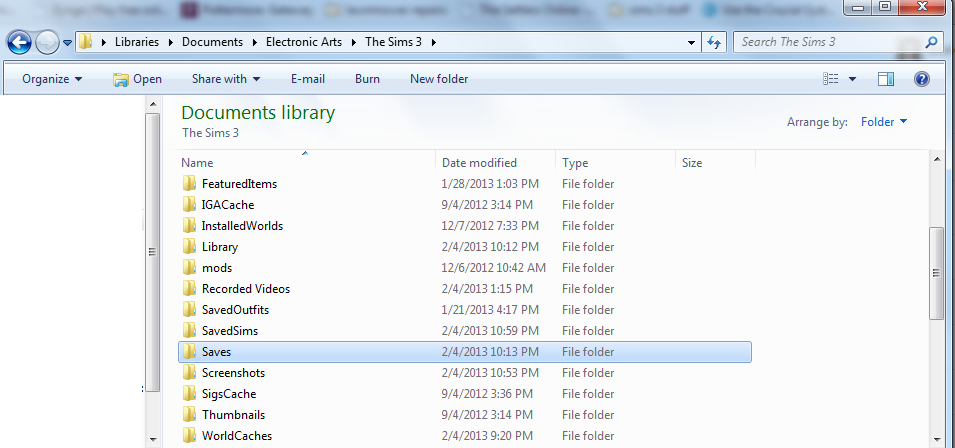Click the Thumbnails folder name
Viewport: 955px width, 448px height.
(233, 415)
